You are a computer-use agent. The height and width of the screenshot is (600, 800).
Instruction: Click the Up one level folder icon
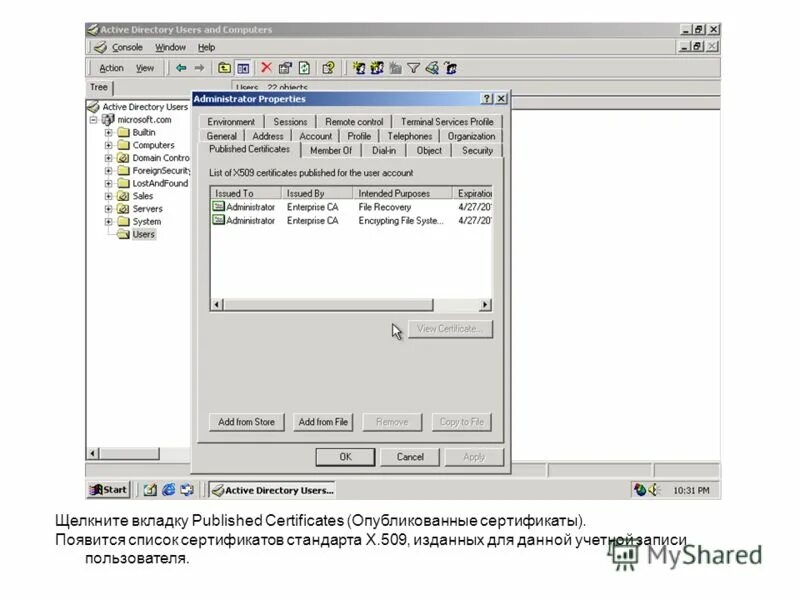(224, 68)
